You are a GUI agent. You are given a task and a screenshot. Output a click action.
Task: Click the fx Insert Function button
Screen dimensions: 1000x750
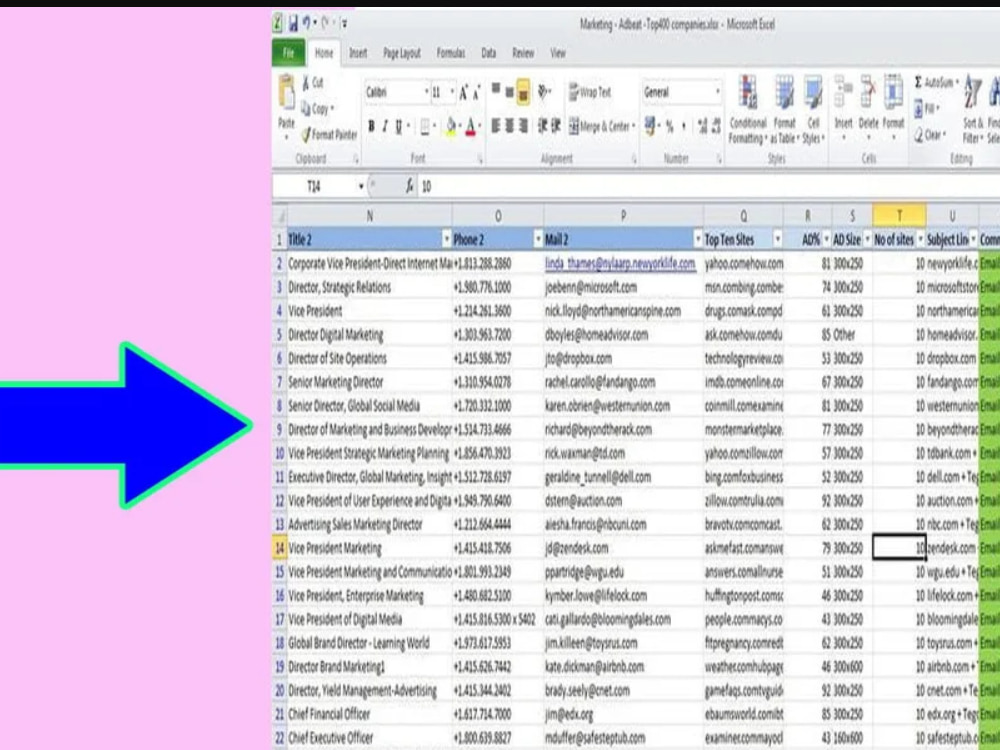point(409,186)
